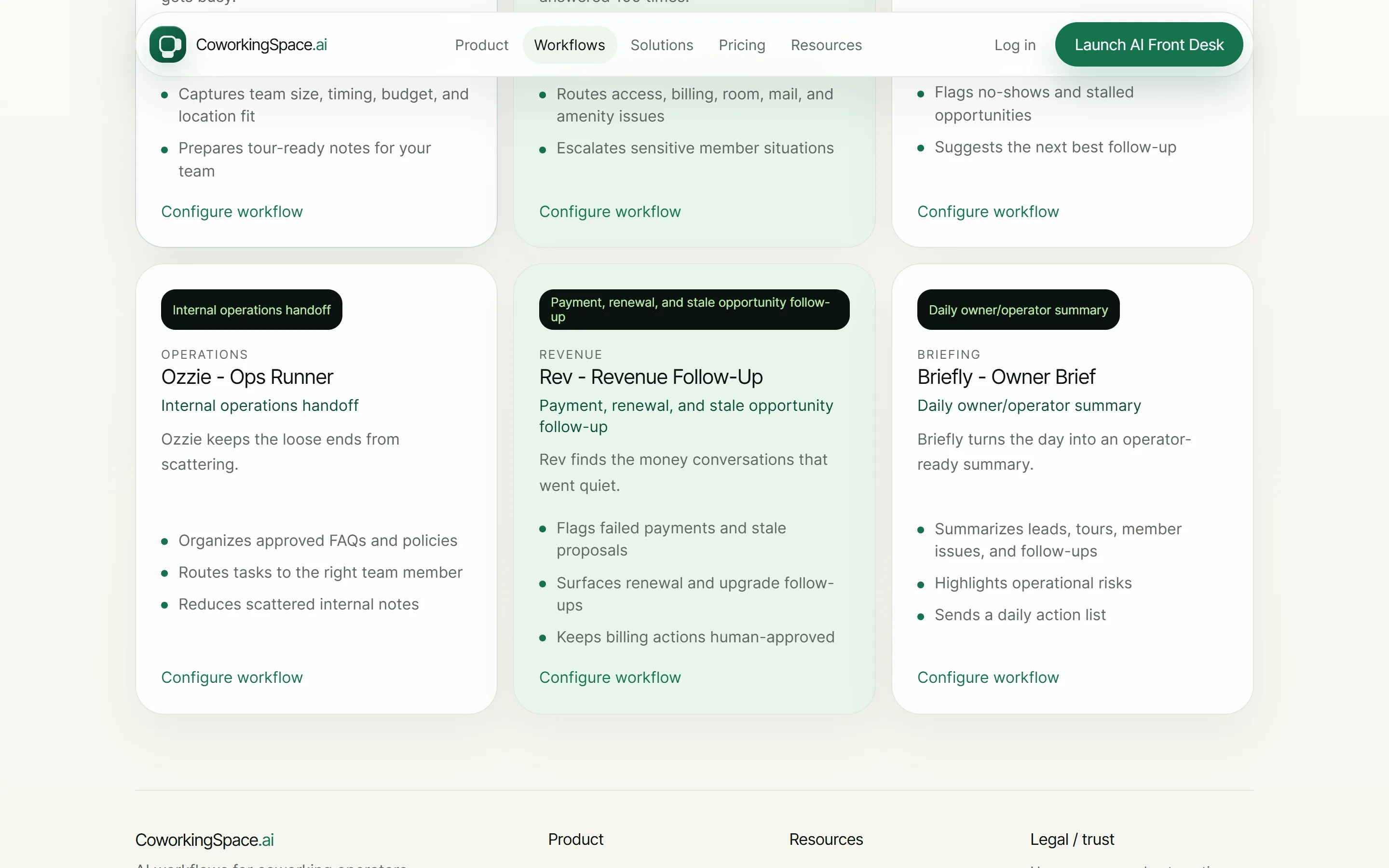1389x868 pixels.
Task: Configure workflow for the member issues routing card
Action: point(610,212)
